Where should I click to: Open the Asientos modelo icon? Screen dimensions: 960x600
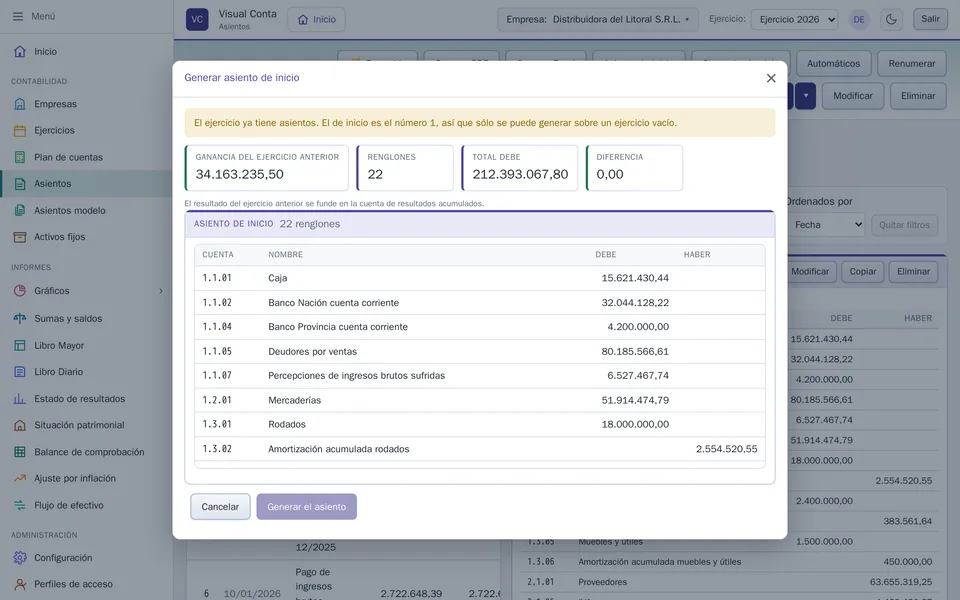click(20, 211)
